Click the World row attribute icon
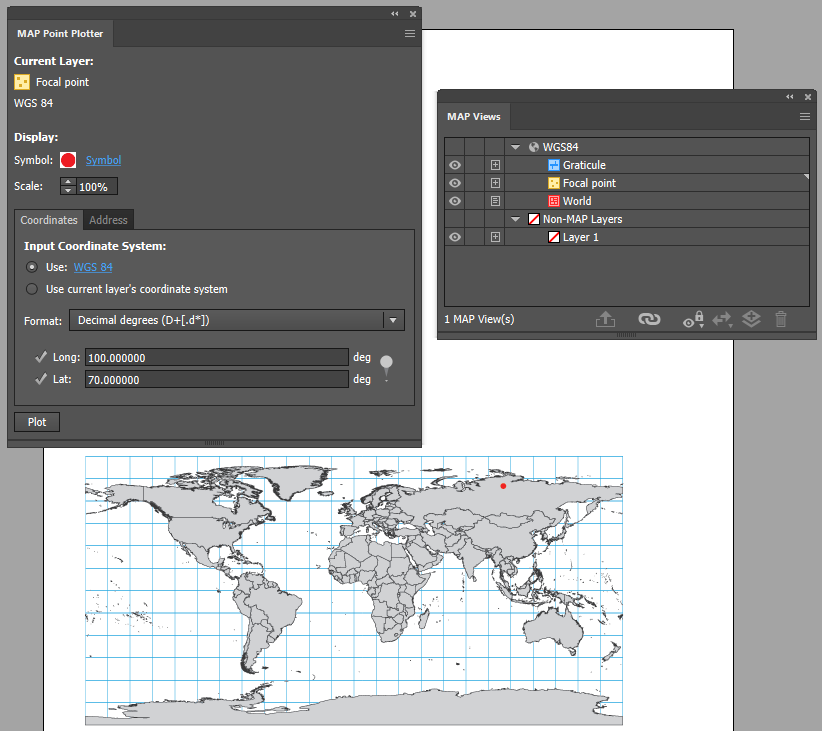822x731 pixels. pos(495,201)
